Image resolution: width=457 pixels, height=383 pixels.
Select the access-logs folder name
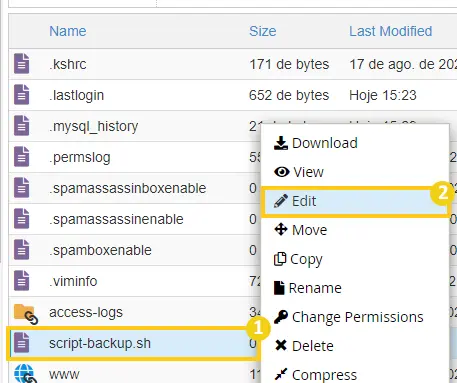tap(86, 313)
